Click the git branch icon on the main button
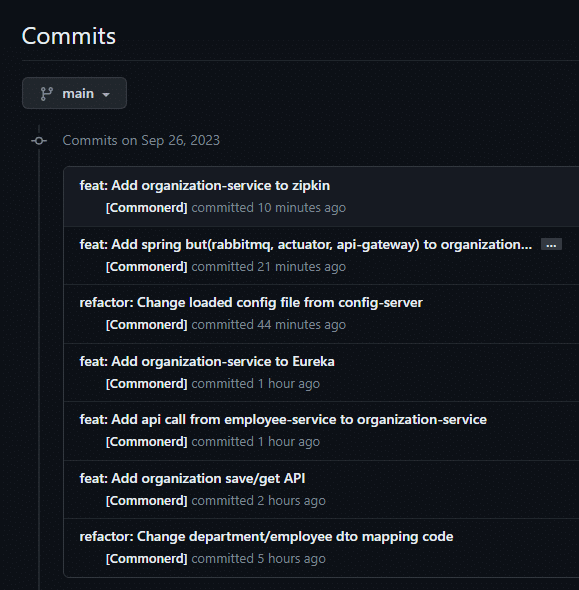This screenshot has height=590, width=579. [x=47, y=94]
